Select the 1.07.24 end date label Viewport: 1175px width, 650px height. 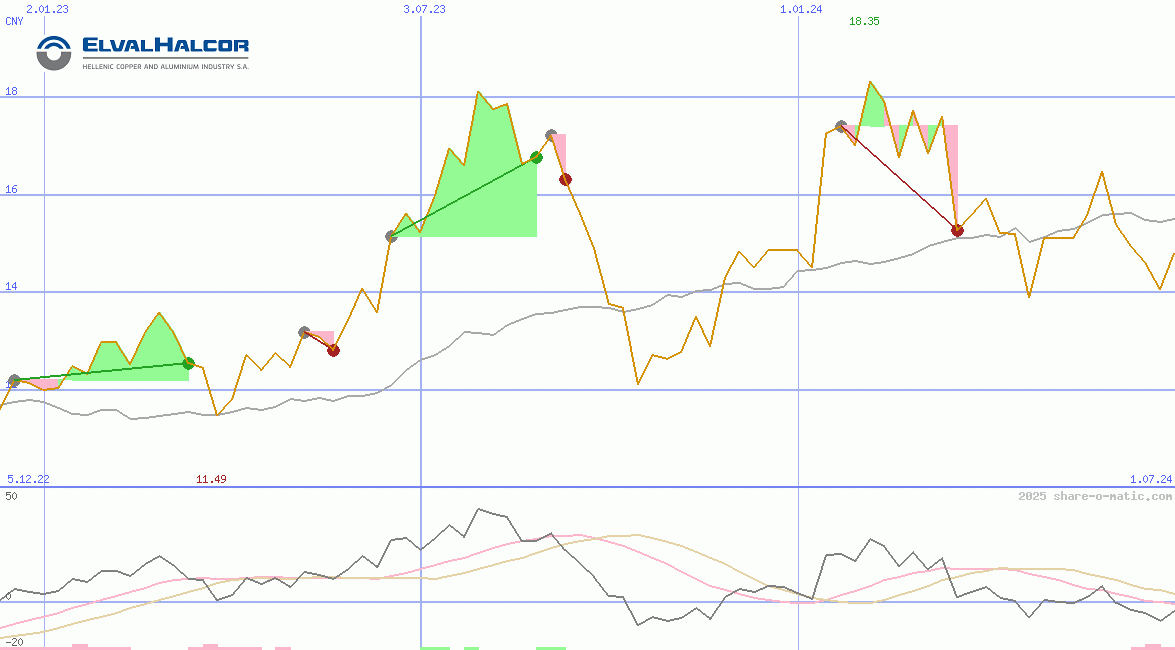click(1150, 479)
